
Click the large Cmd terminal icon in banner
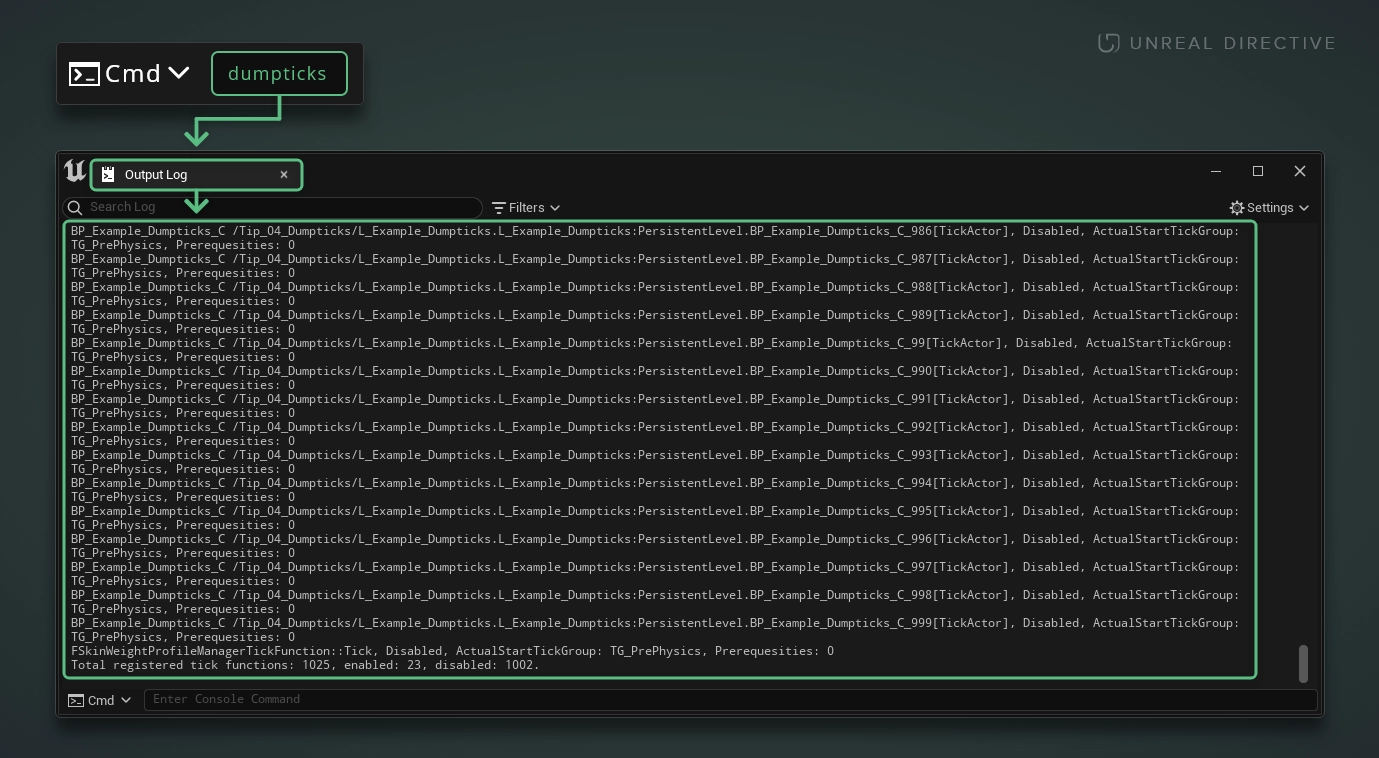tap(84, 74)
